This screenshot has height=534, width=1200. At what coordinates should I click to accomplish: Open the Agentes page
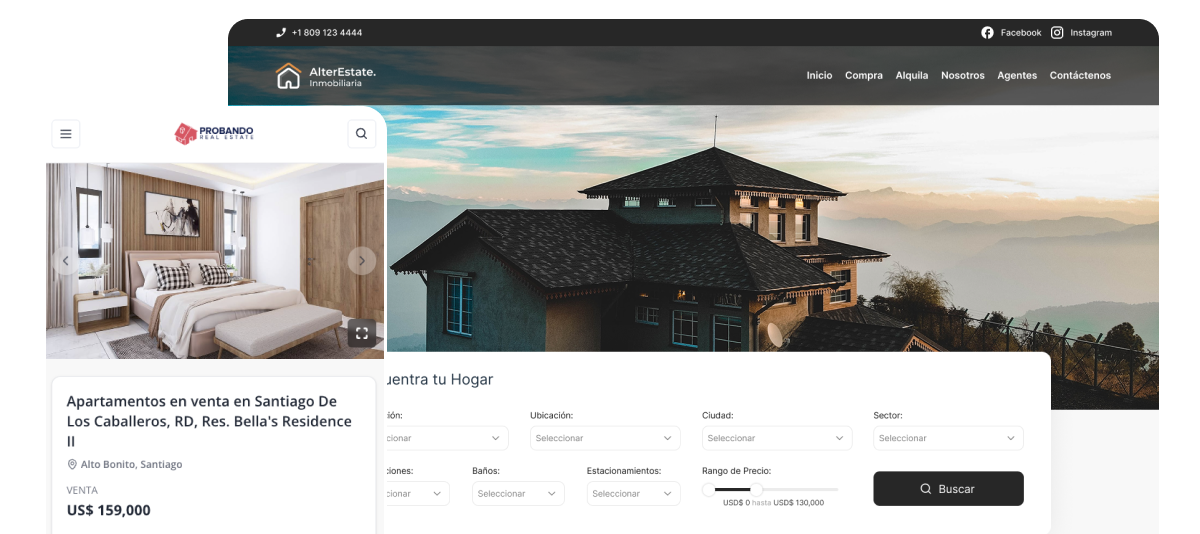click(x=1017, y=76)
